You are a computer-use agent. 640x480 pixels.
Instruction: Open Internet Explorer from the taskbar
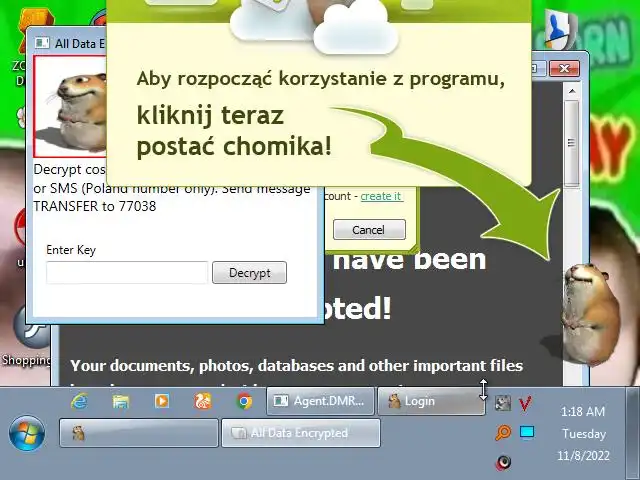(x=79, y=401)
